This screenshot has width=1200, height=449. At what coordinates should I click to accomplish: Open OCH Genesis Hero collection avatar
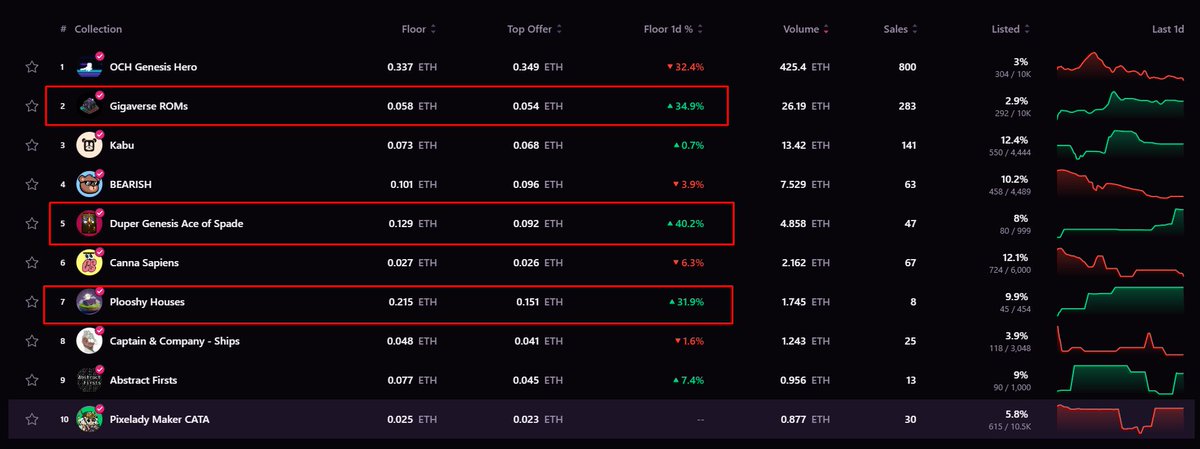click(x=90, y=67)
